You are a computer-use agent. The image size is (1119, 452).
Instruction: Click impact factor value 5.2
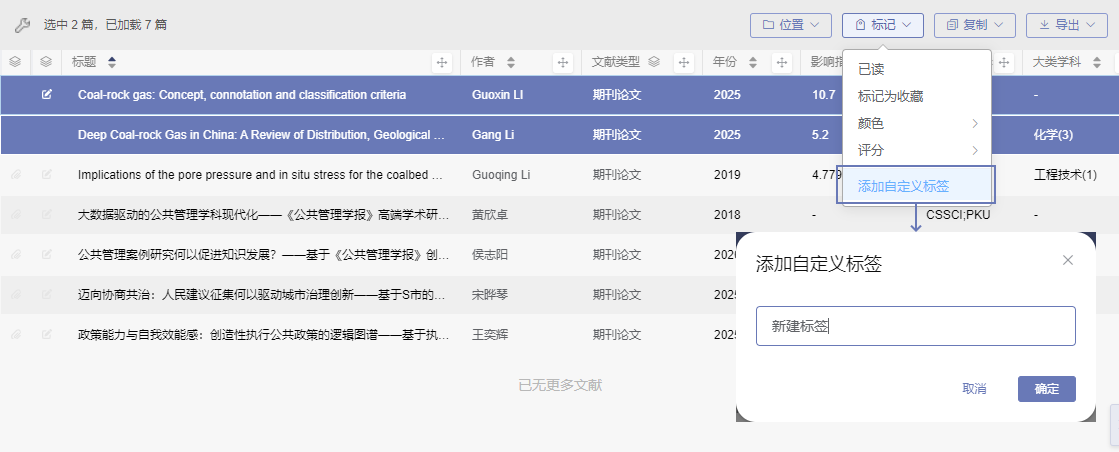click(x=820, y=134)
